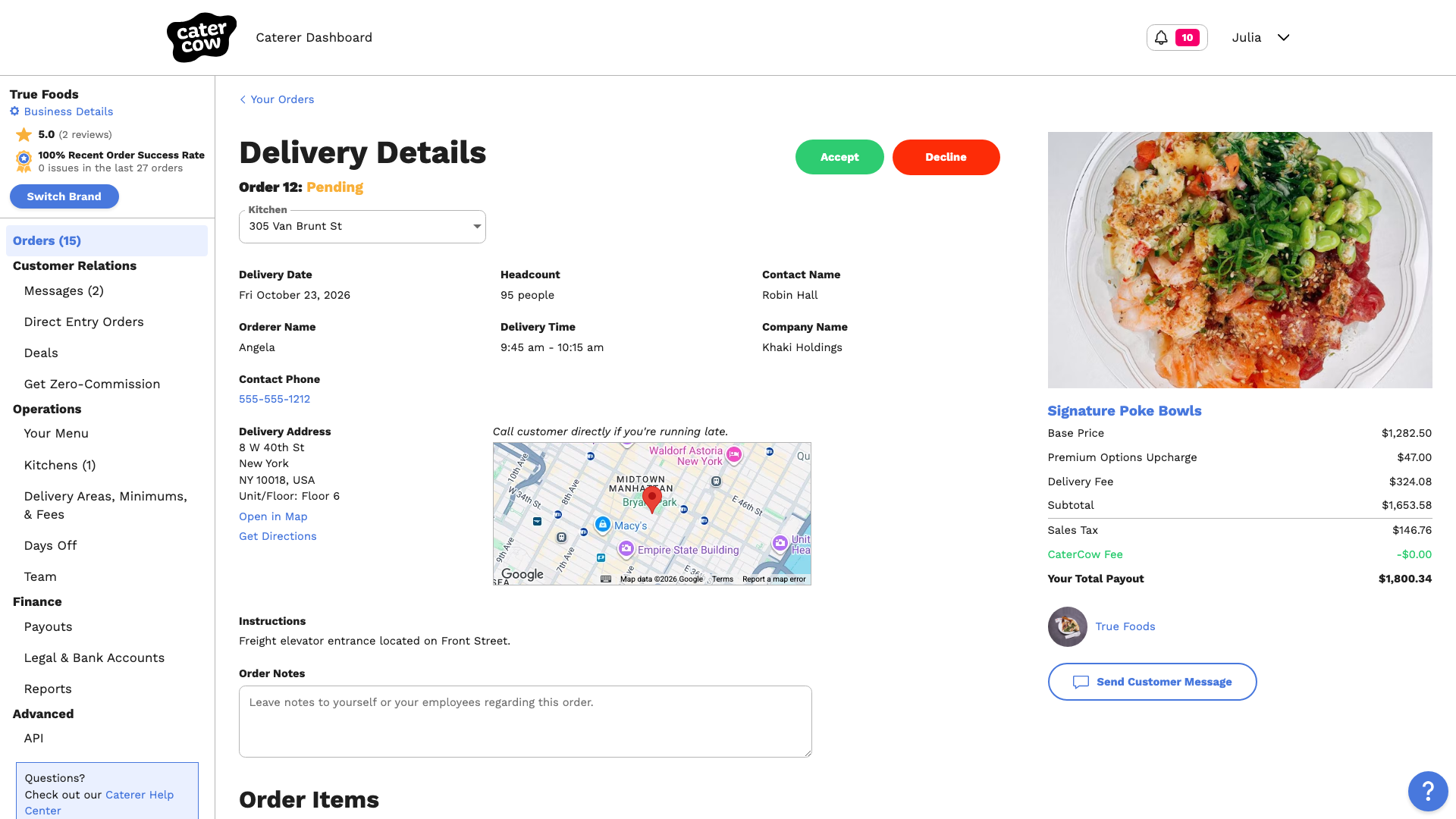The width and height of the screenshot is (1456, 819).
Task: Open Reports page
Action: coord(48,689)
